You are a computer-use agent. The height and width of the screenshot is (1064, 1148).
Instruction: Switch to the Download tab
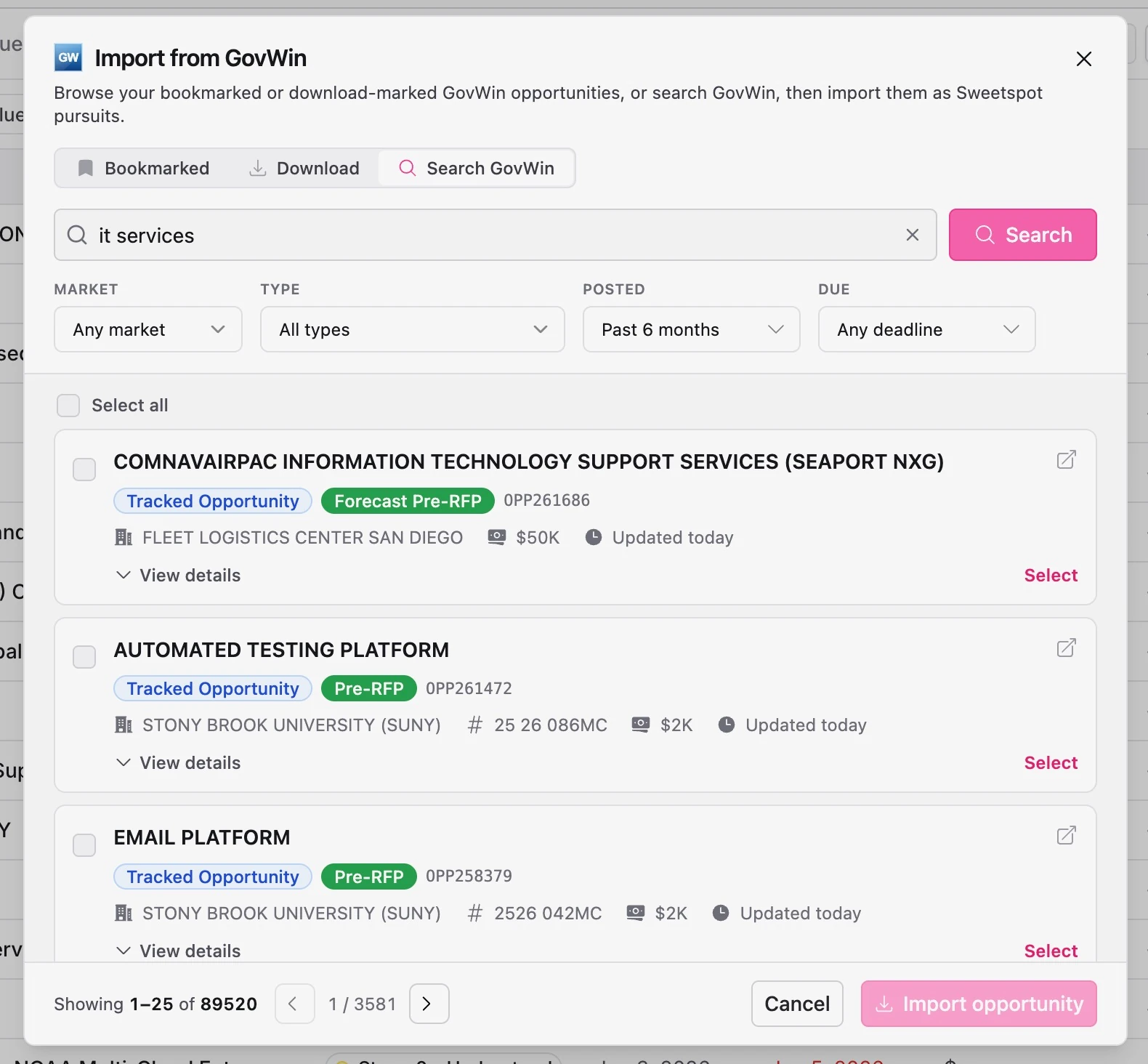pyautogui.click(x=304, y=168)
